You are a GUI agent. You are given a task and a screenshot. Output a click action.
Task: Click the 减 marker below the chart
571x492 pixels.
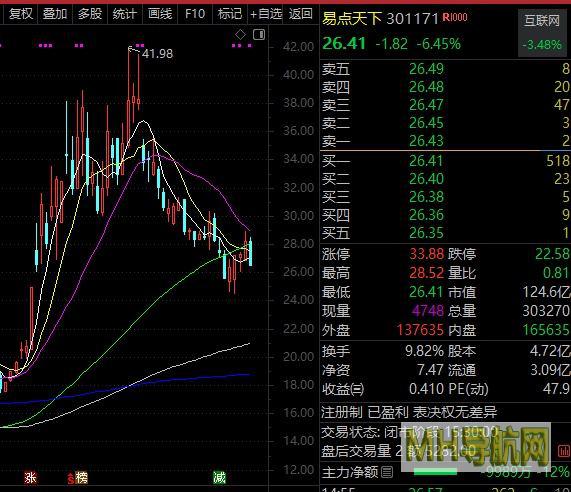point(219,477)
